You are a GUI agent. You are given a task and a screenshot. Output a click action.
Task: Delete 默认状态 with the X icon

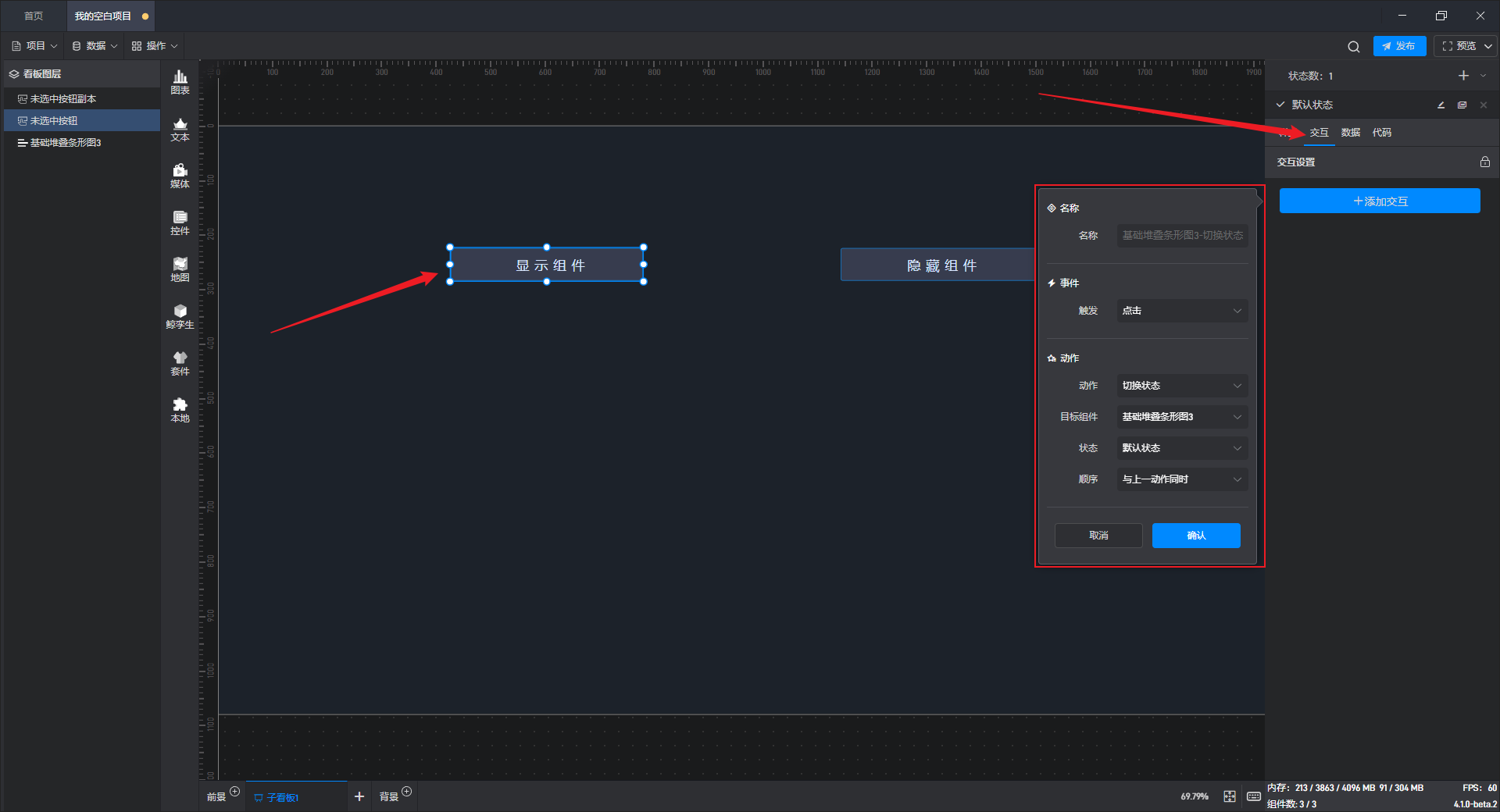pos(1483,105)
